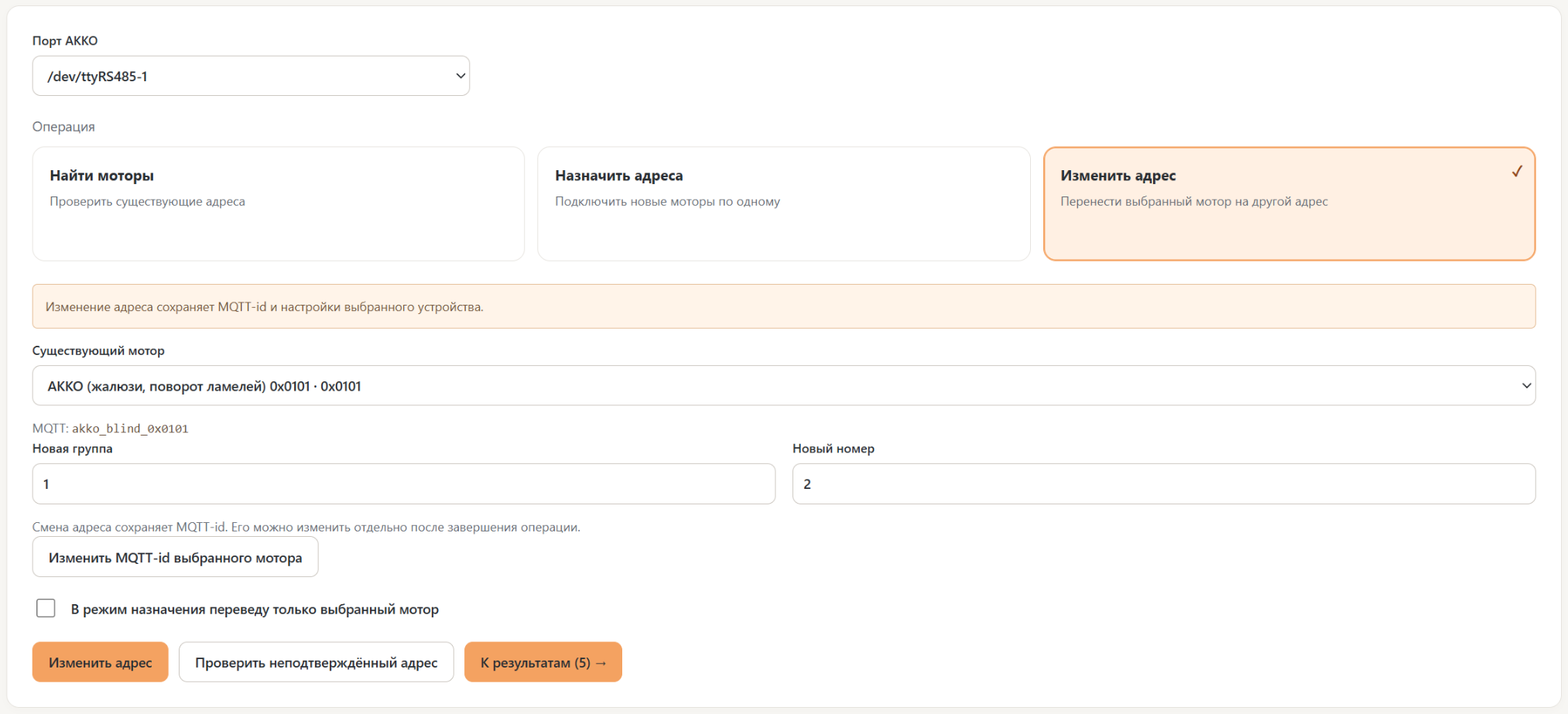Click the Новая группа label
The width and height of the screenshot is (1568, 714).
click(73, 449)
